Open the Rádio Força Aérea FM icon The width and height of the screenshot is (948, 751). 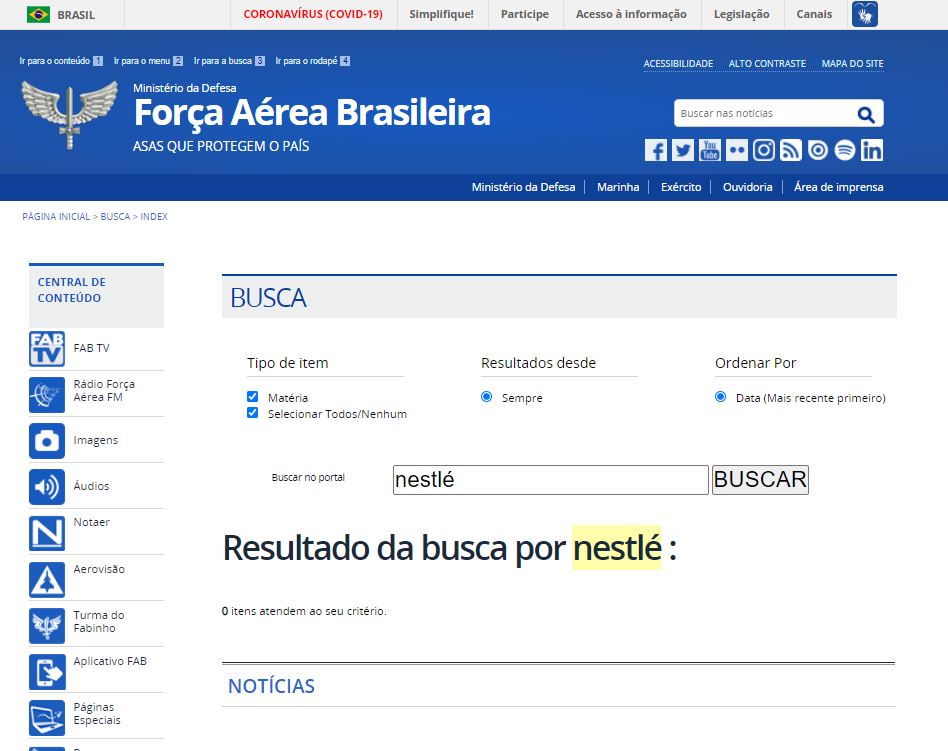47,395
